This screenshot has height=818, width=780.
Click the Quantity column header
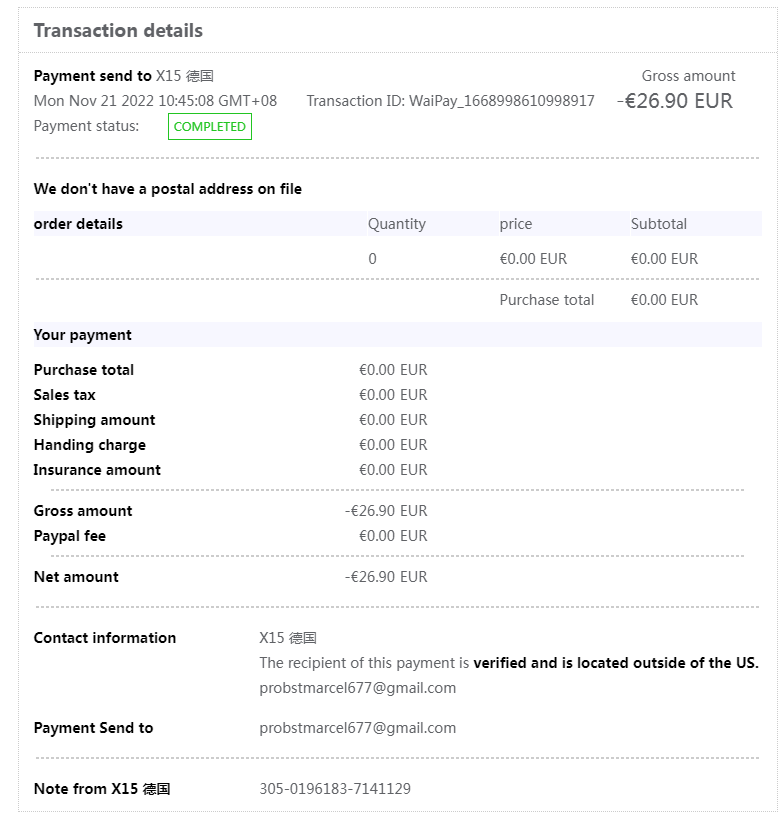click(x=396, y=224)
